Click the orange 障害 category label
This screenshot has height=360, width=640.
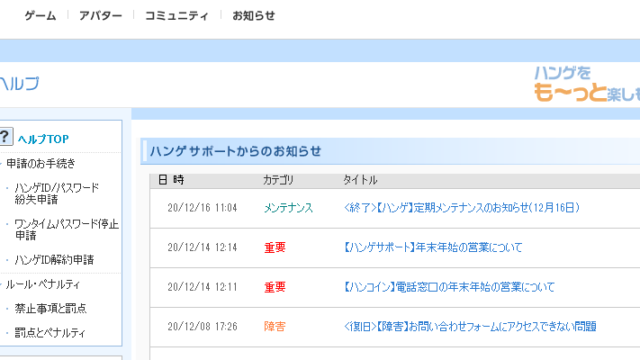[x=275, y=327]
